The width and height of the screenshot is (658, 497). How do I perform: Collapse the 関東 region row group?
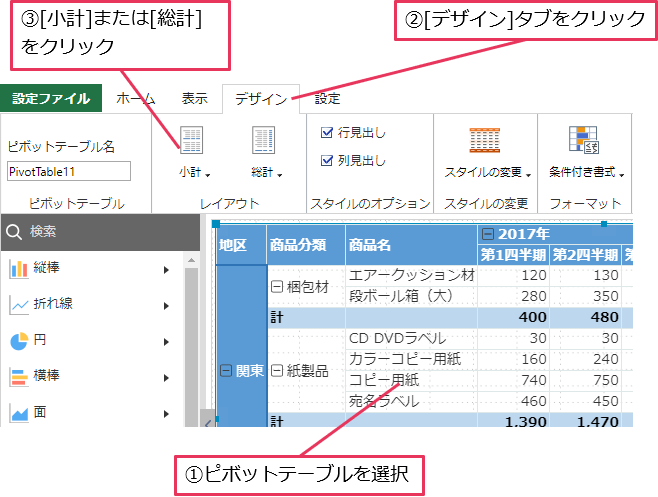coord(226,371)
